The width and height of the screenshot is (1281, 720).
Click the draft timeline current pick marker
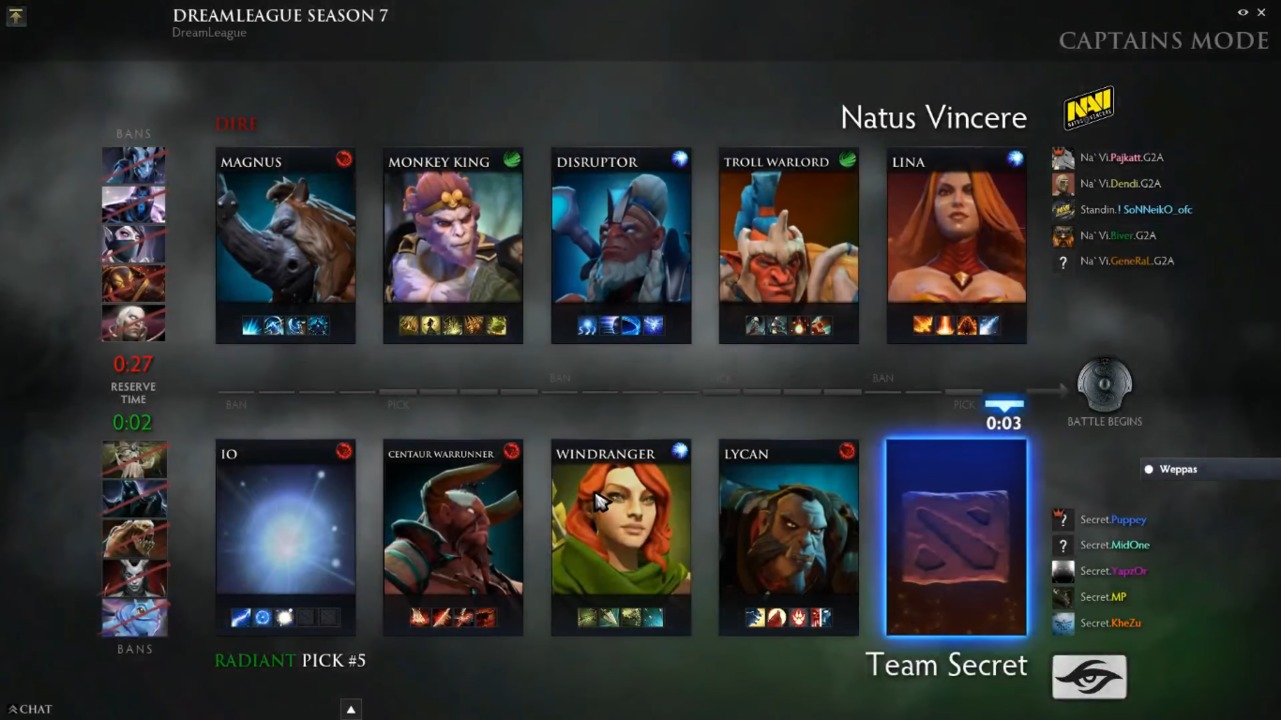(1004, 405)
